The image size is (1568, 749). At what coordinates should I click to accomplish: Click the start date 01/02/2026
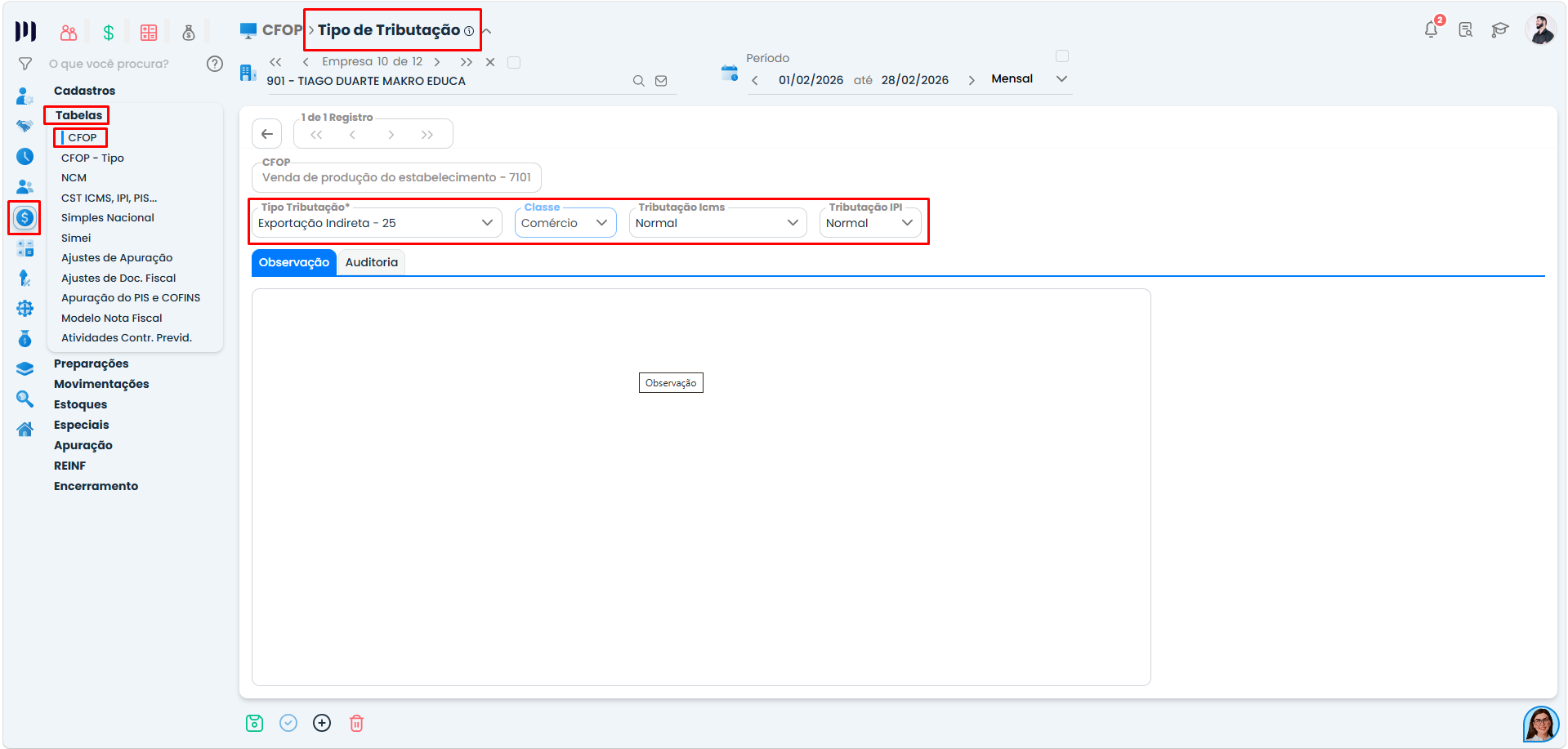811,80
